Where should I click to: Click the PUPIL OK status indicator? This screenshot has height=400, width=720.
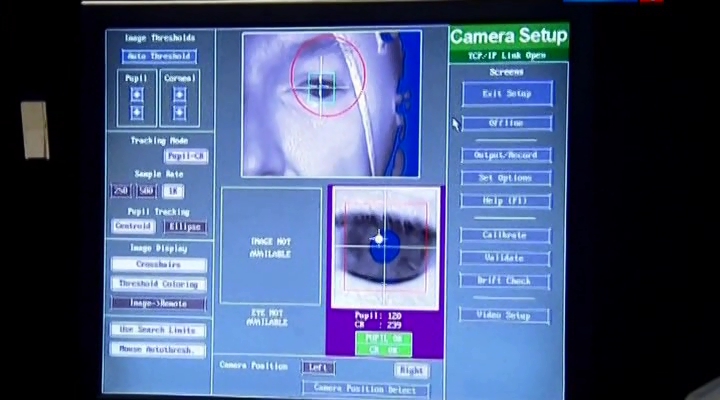(x=383, y=338)
